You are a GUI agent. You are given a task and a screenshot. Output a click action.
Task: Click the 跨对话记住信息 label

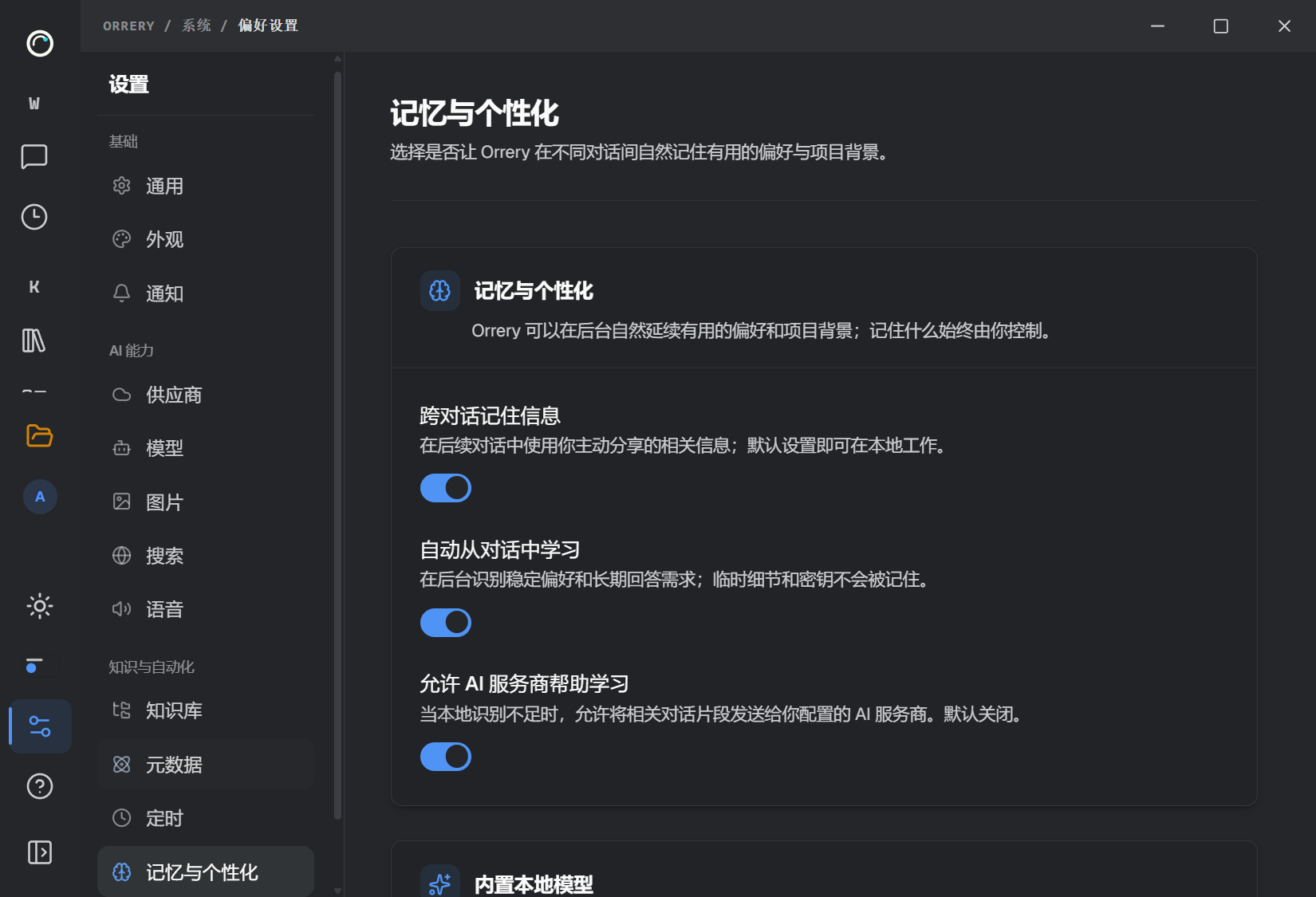[x=491, y=415]
